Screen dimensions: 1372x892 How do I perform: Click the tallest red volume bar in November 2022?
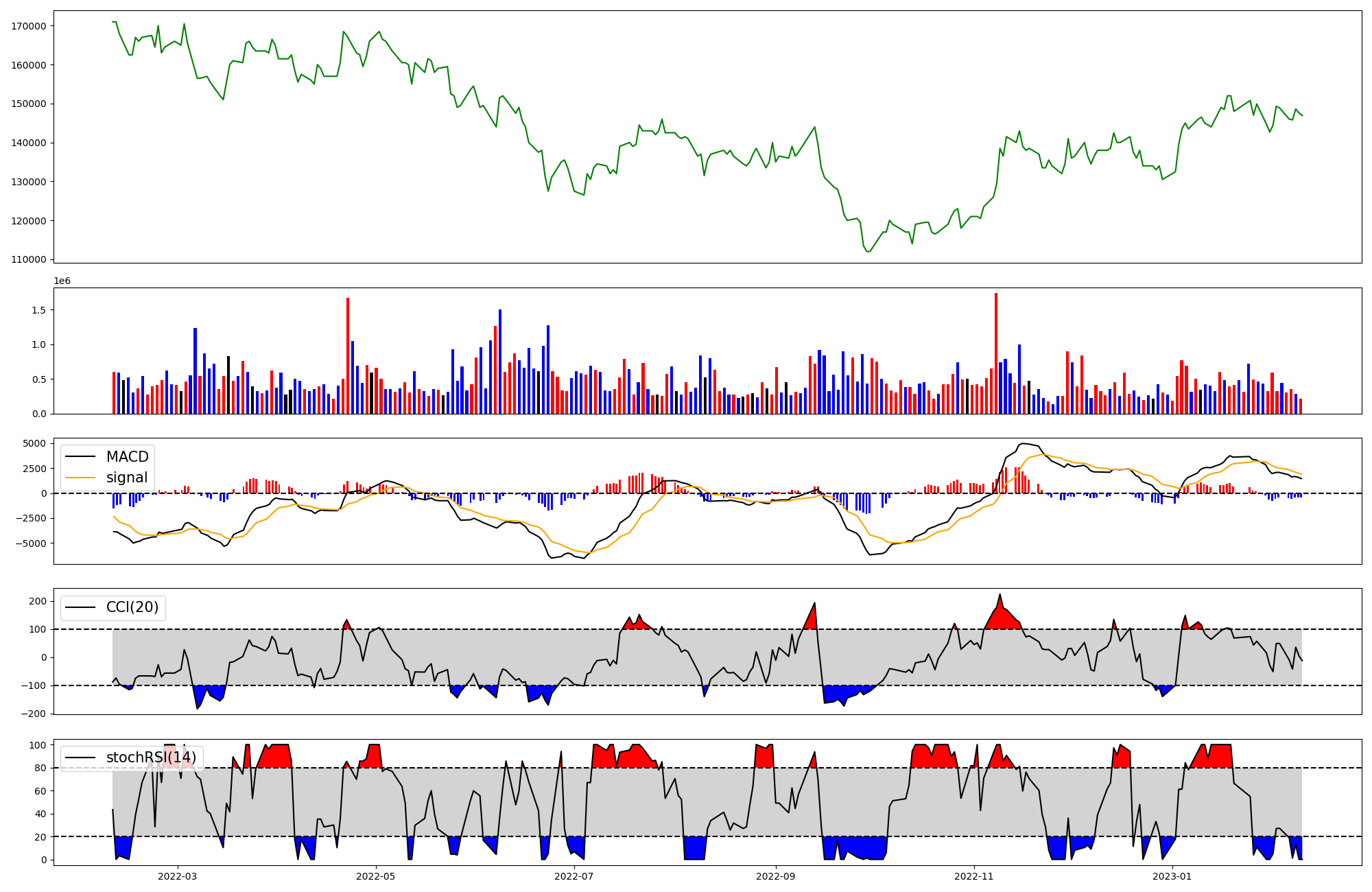click(x=996, y=353)
